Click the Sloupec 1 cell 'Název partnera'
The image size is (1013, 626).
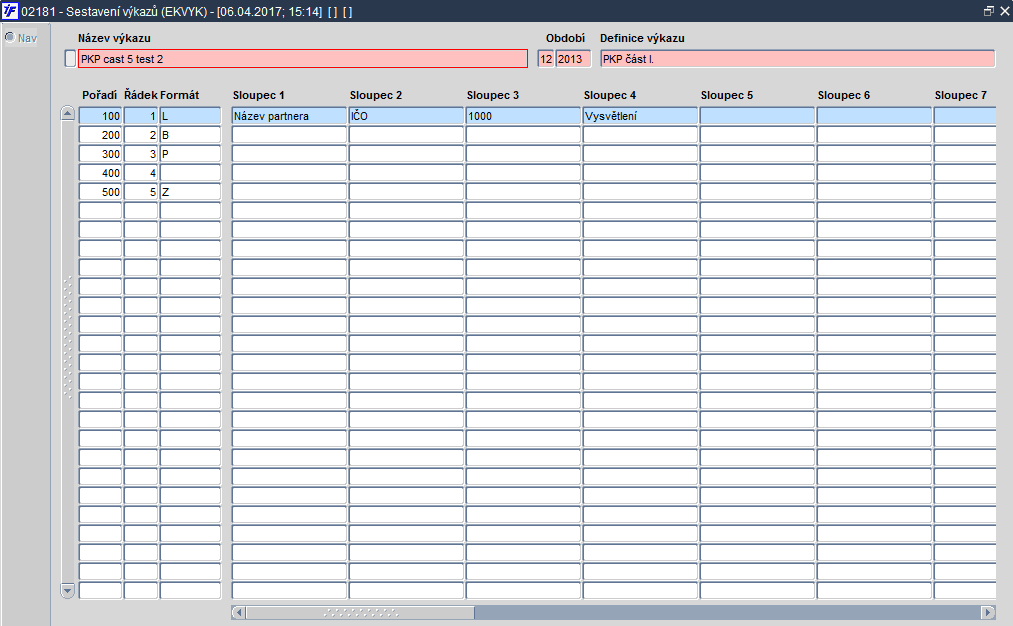(x=289, y=116)
